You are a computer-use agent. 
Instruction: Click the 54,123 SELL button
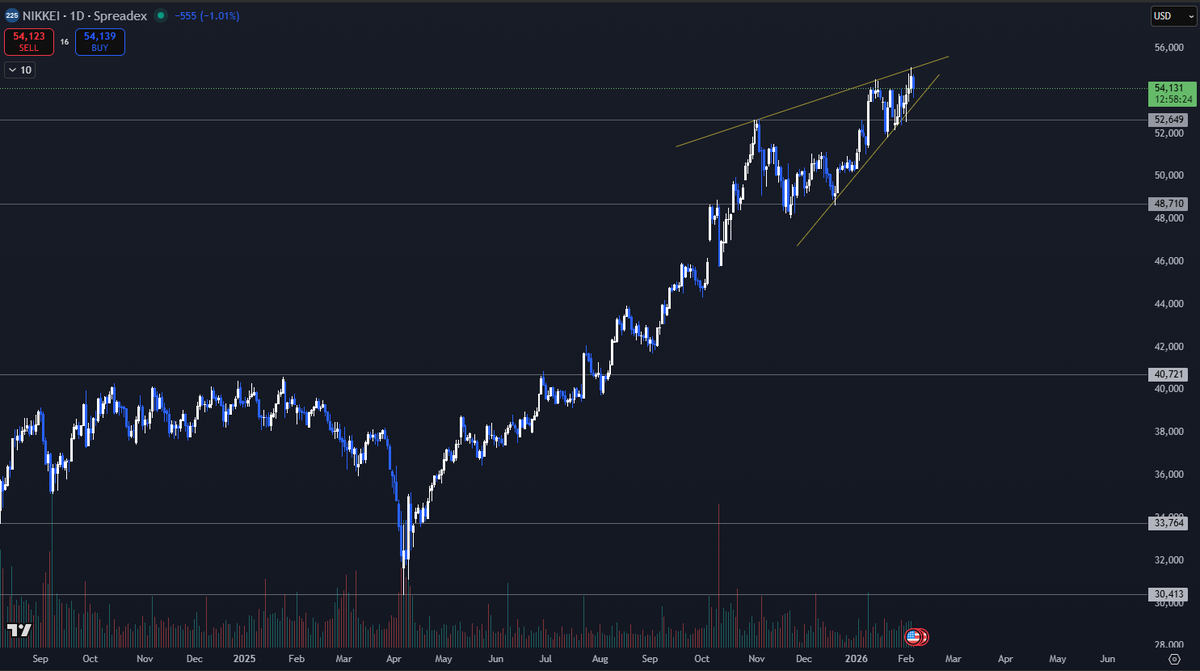pos(28,41)
